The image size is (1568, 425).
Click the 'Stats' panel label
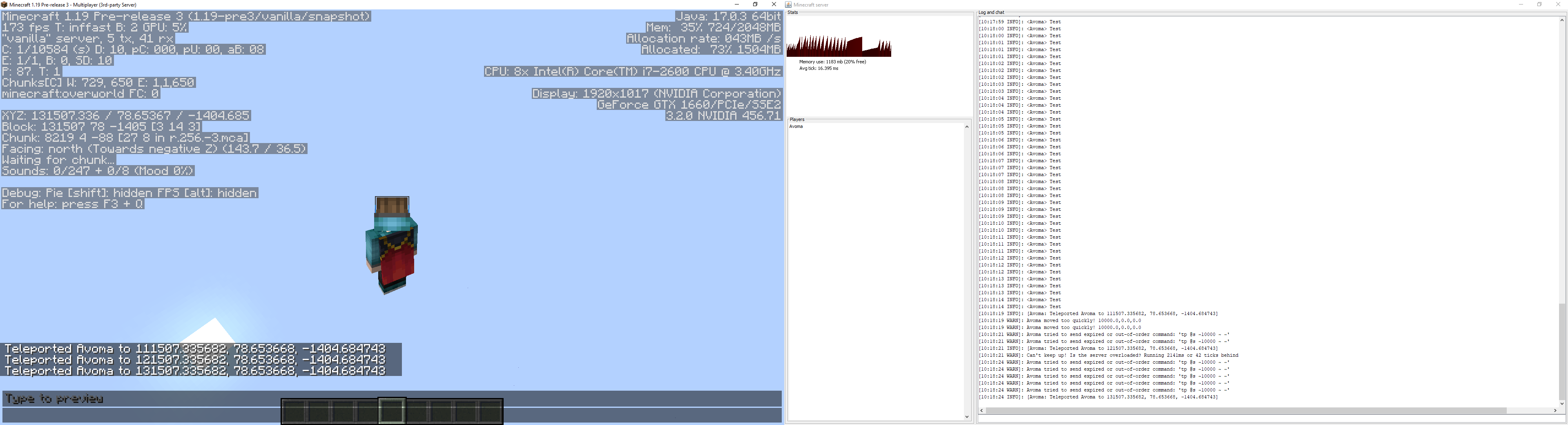coord(792,12)
